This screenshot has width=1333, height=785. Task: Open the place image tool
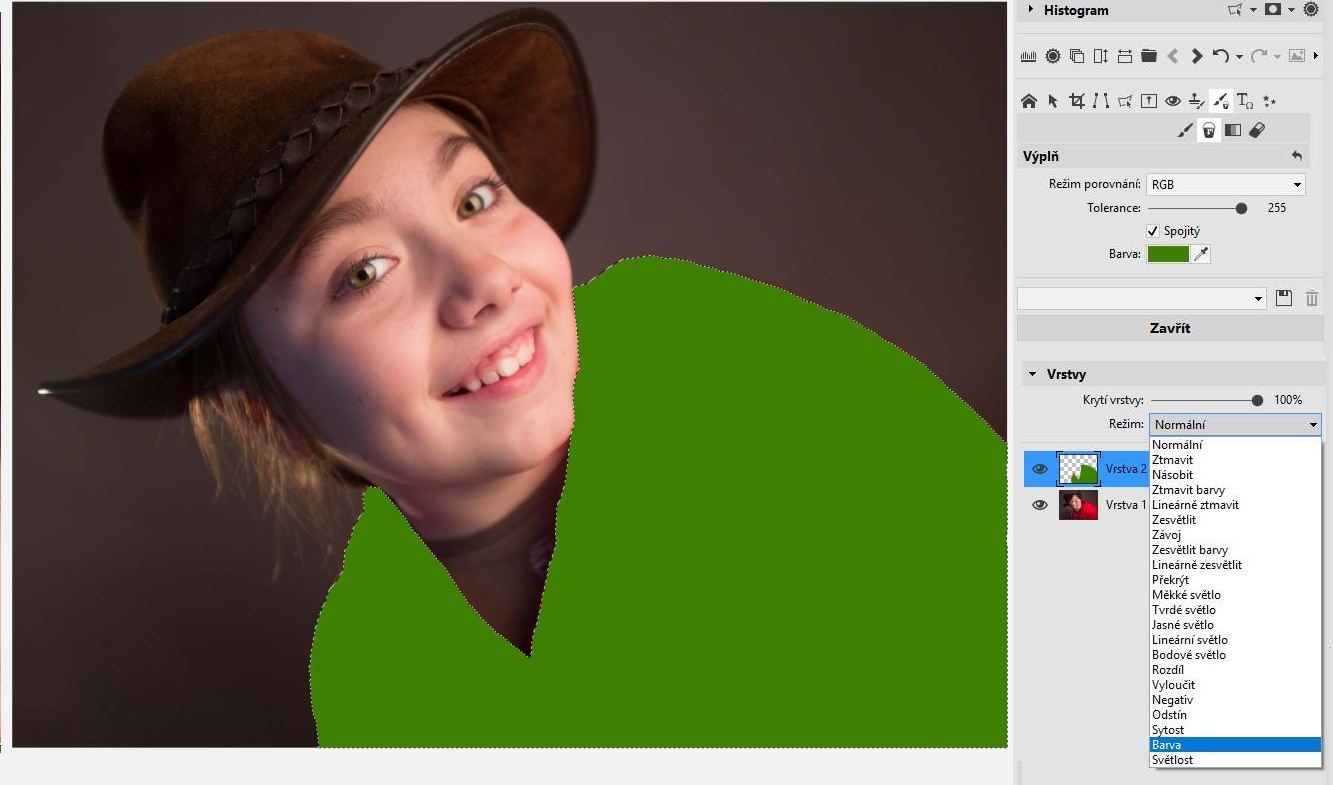tap(1148, 101)
